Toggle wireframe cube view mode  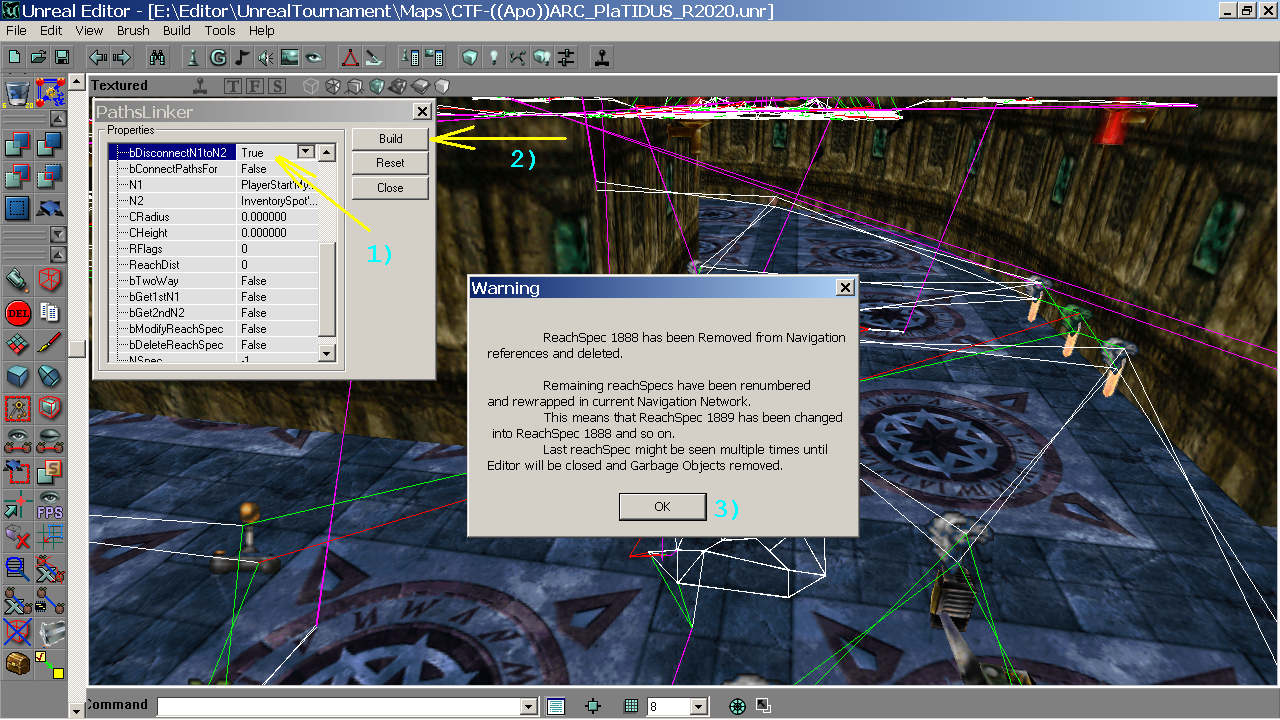311,86
